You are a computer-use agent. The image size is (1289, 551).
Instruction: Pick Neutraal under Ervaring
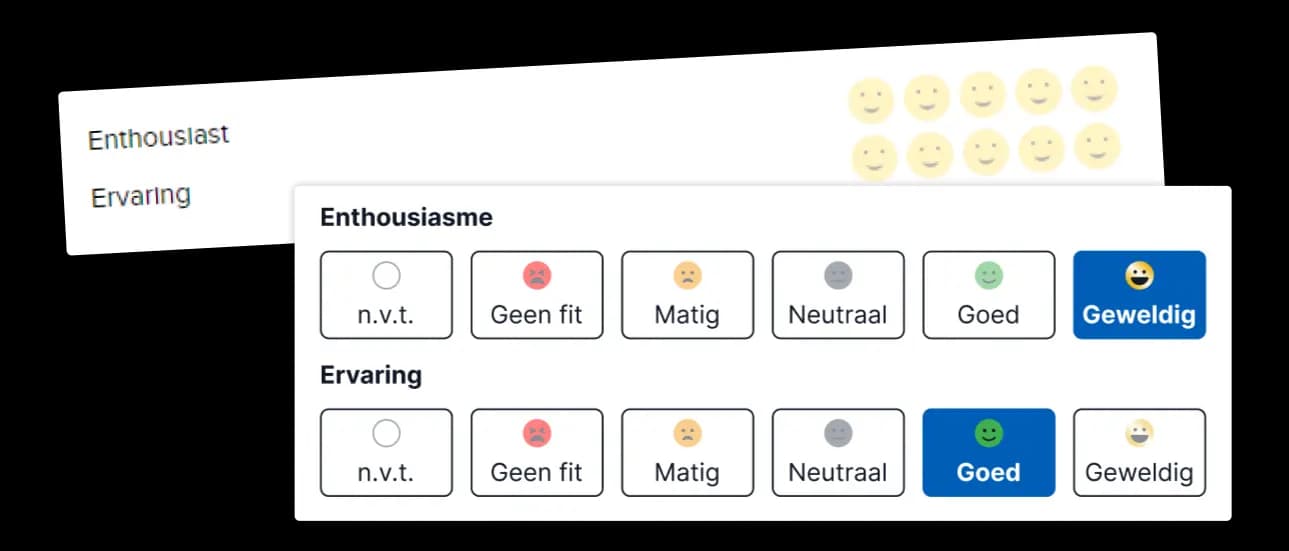(x=838, y=453)
